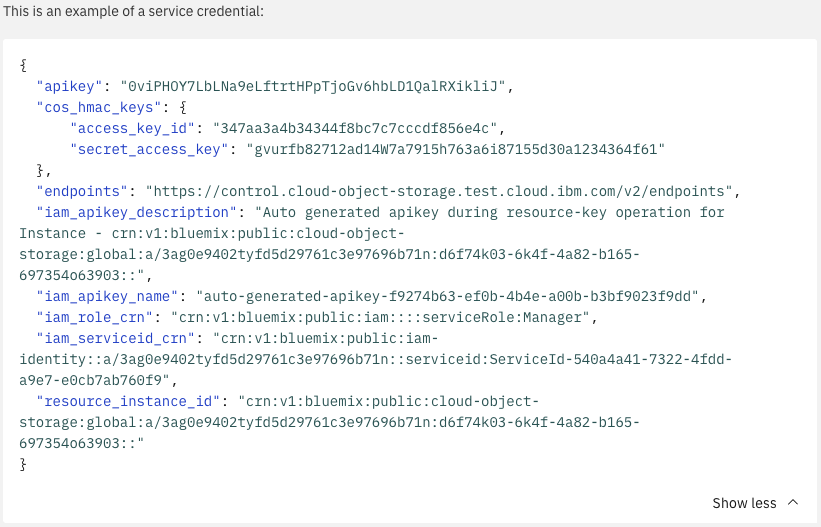821x527 pixels.
Task: Click the "iam_apikey_description" key name
Action: click(136, 212)
